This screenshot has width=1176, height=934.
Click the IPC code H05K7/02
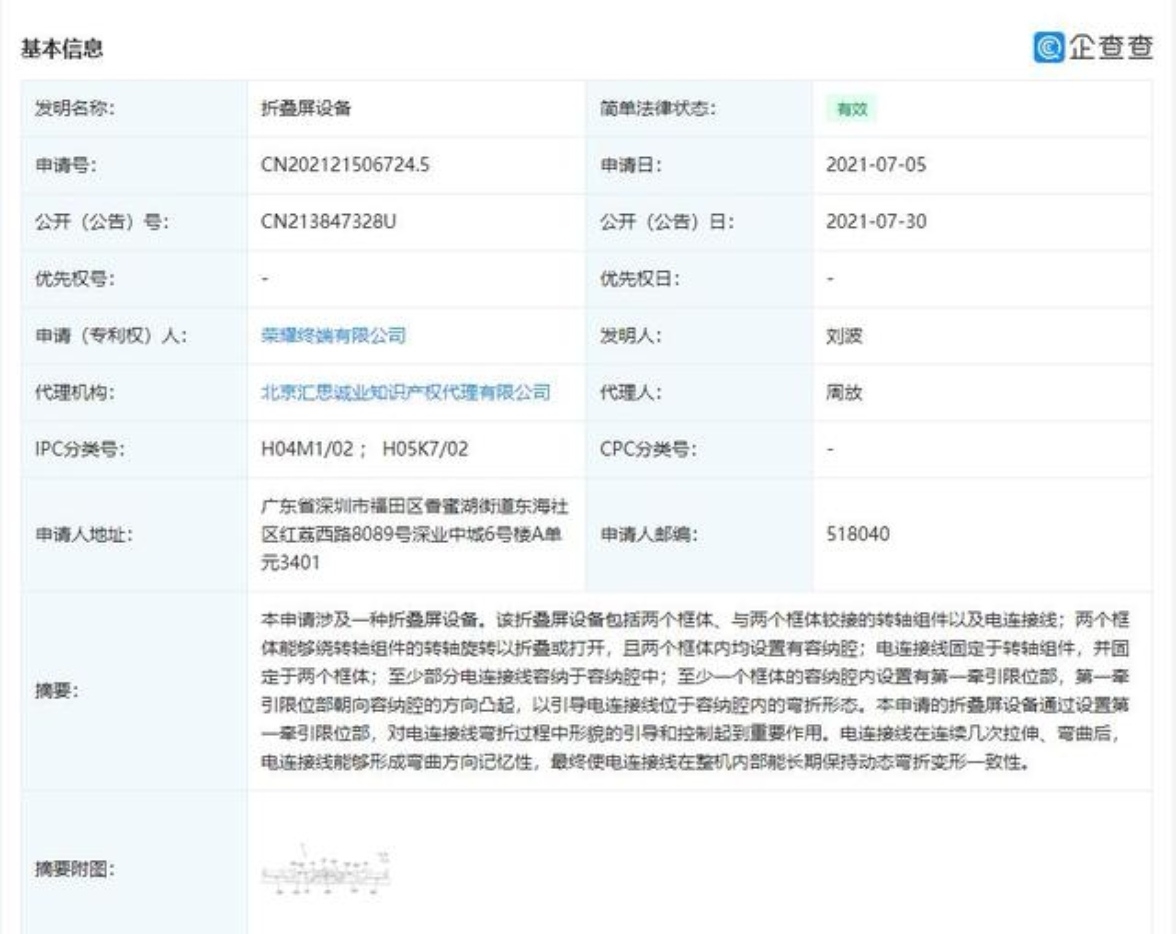425,449
